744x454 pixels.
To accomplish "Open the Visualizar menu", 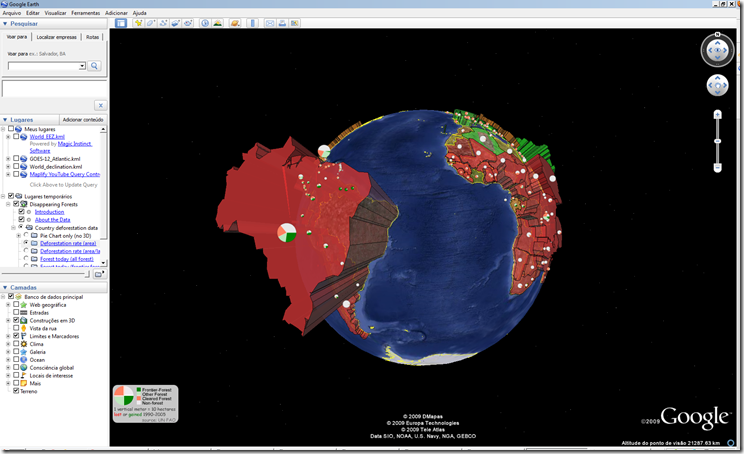I will (56, 13).
